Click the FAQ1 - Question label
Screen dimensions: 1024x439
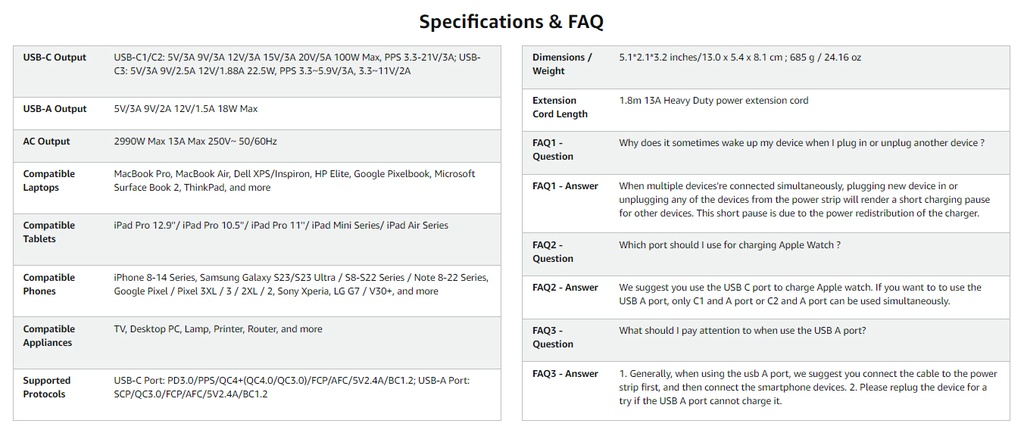point(553,150)
